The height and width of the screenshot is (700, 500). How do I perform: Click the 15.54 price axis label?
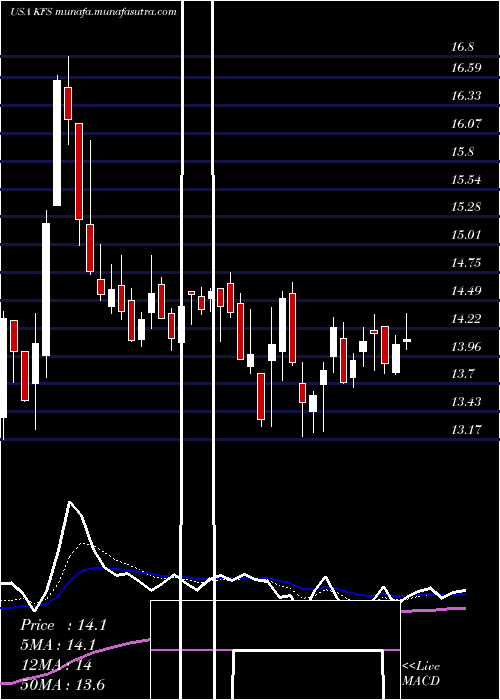(x=466, y=180)
